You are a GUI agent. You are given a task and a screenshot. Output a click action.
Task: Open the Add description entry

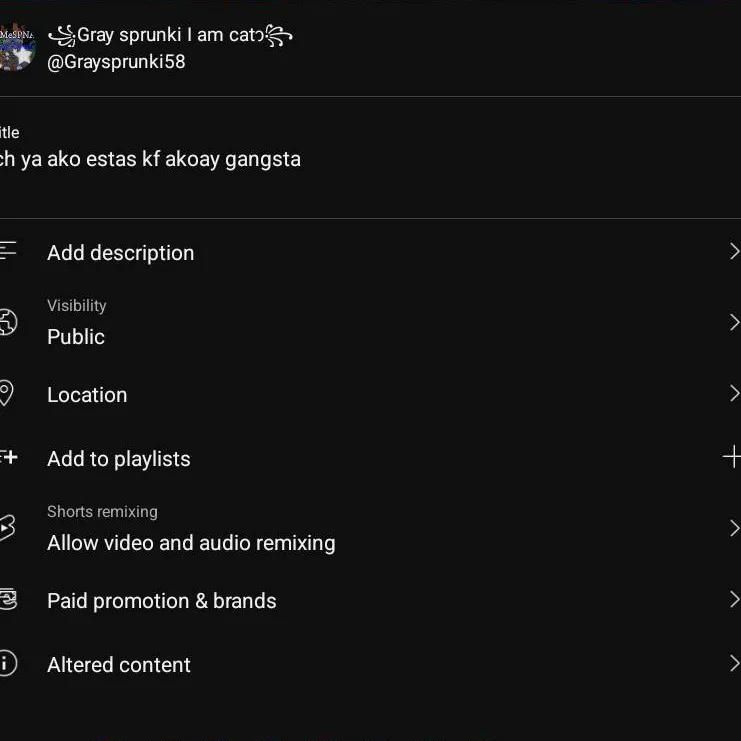coord(370,253)
